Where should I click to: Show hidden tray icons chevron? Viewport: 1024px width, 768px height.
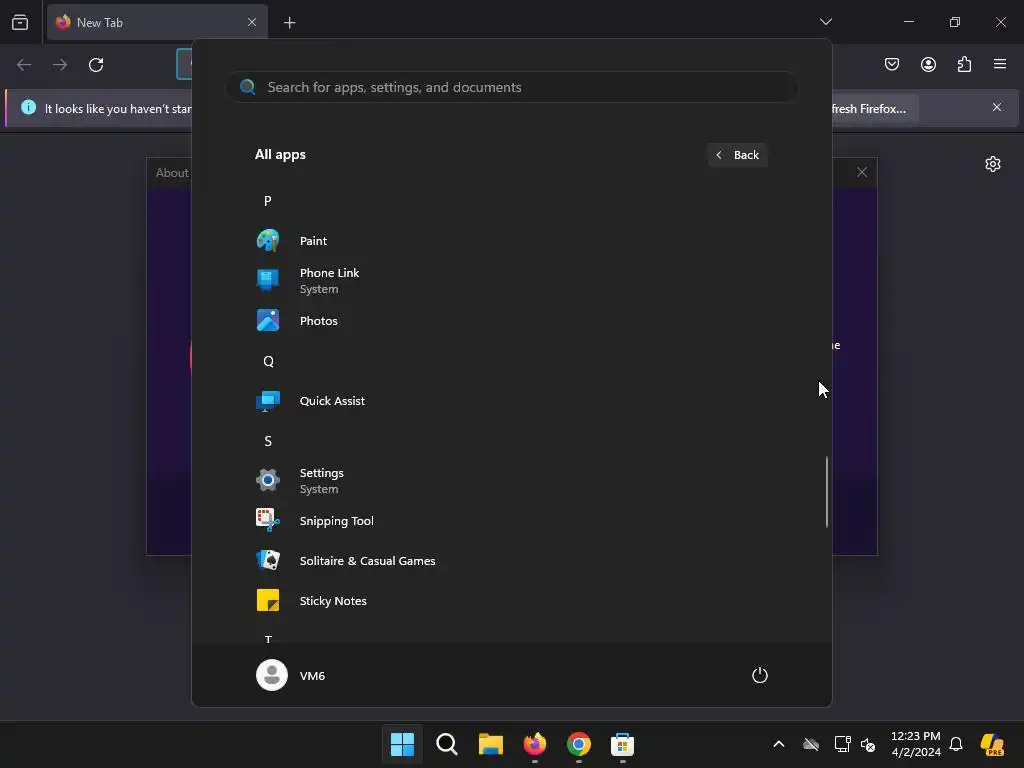pos(778,744)
